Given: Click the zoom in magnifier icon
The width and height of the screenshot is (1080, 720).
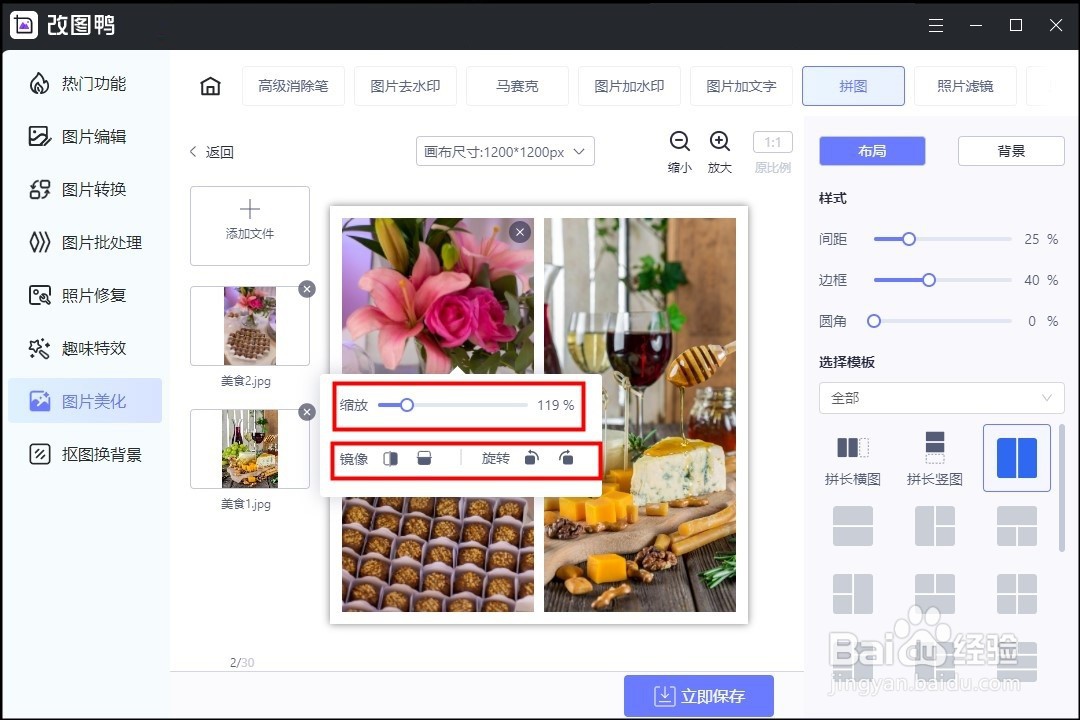Looking at the screenshot, I should pos(721,141).
